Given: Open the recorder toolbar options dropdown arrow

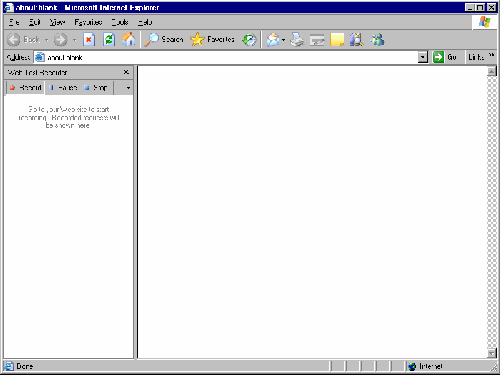Looking at the screenshot, I should (x=128, y=88).
